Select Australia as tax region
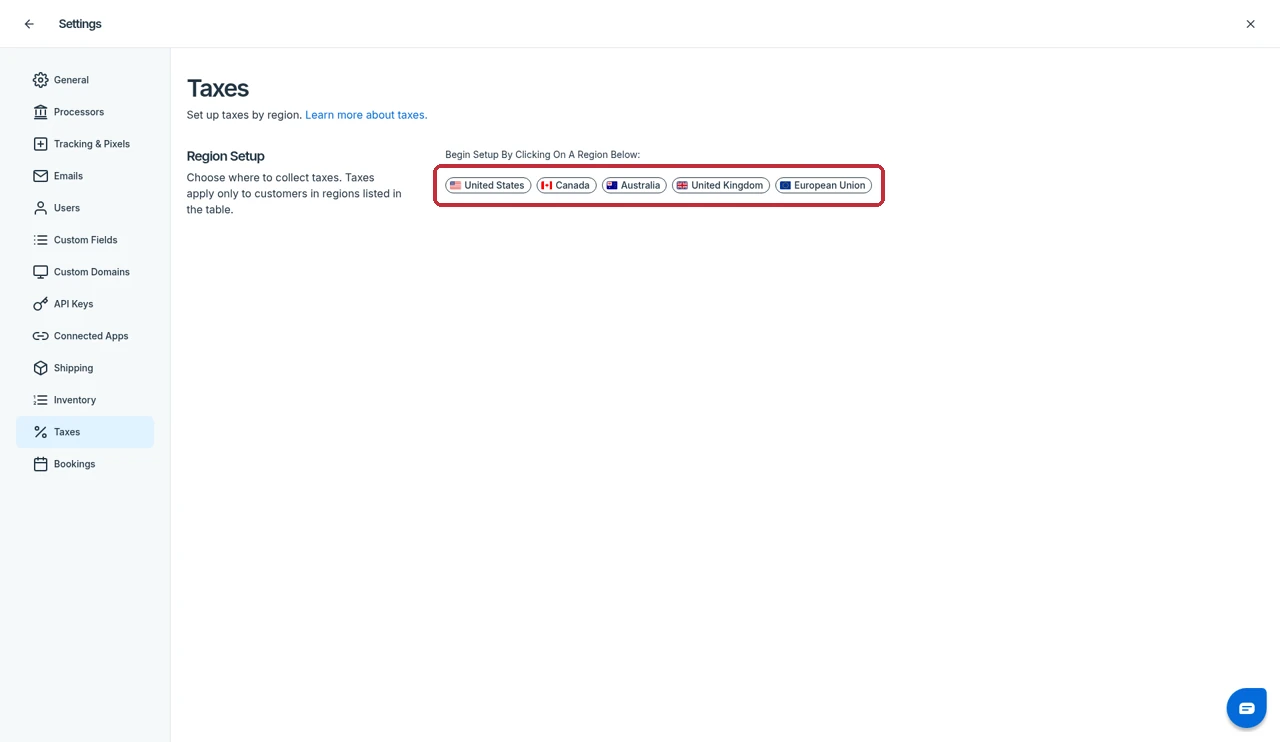The height and width of the screenshot is (742, 1280). pyautogui.click(x=634, y=185)
